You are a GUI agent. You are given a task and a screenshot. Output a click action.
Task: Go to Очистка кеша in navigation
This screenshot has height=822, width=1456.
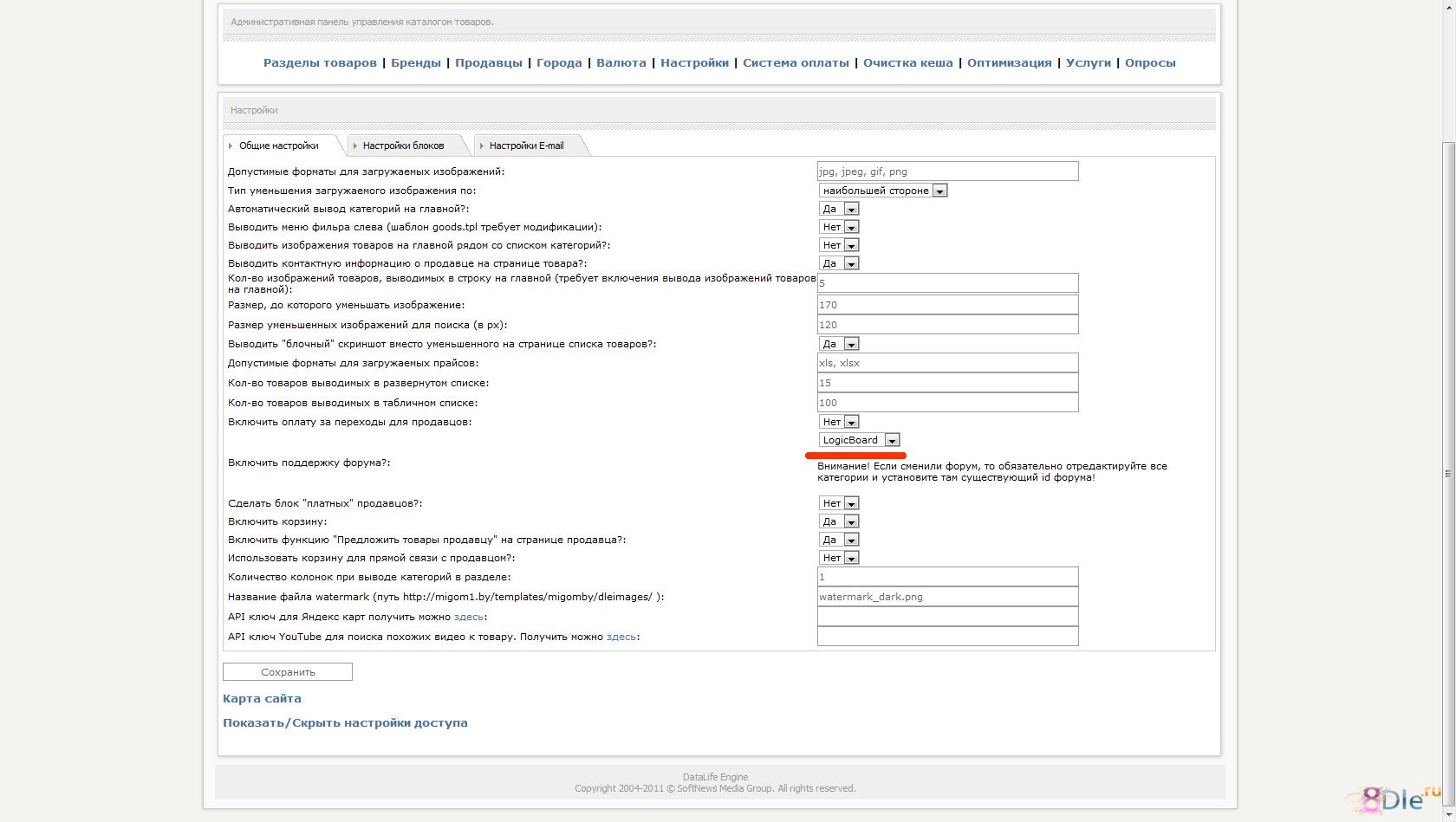pyautogui.click(x=907, y=62)
